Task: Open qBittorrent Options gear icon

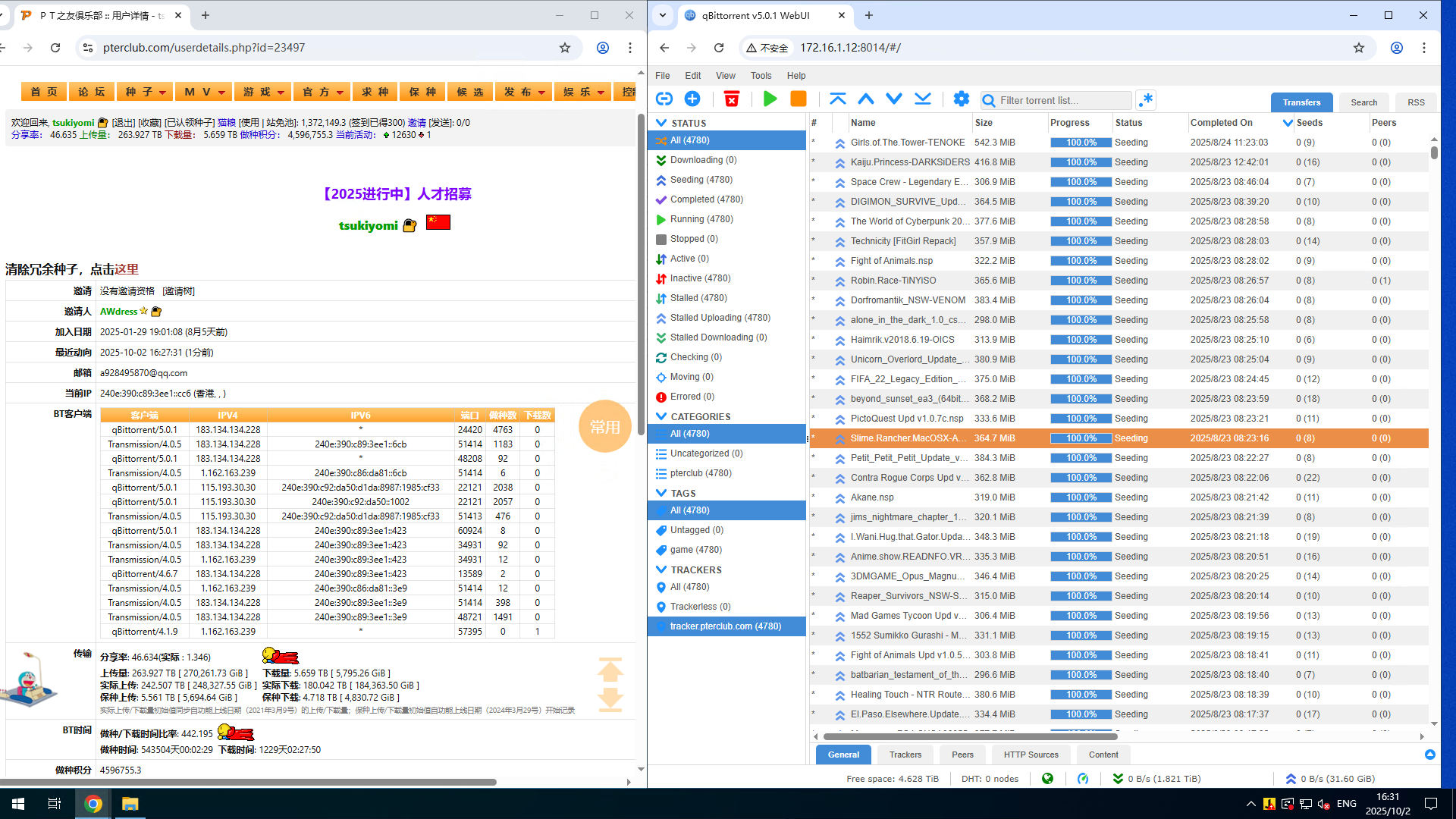Action: coord(962,99)
